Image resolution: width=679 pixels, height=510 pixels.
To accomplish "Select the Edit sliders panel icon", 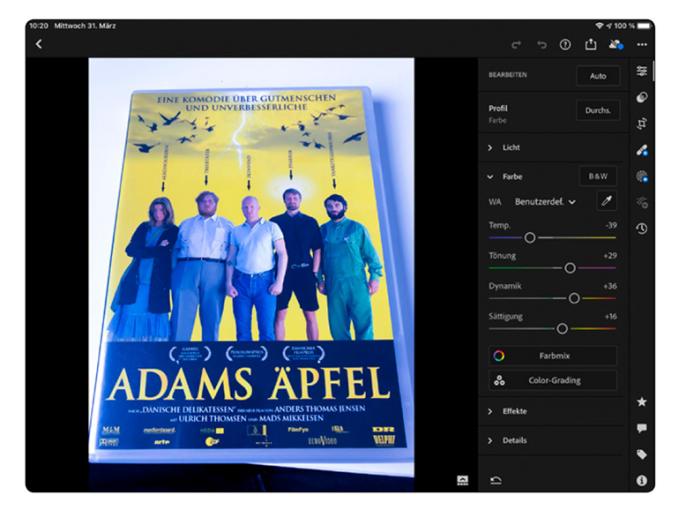I will [x=642, y=71].
